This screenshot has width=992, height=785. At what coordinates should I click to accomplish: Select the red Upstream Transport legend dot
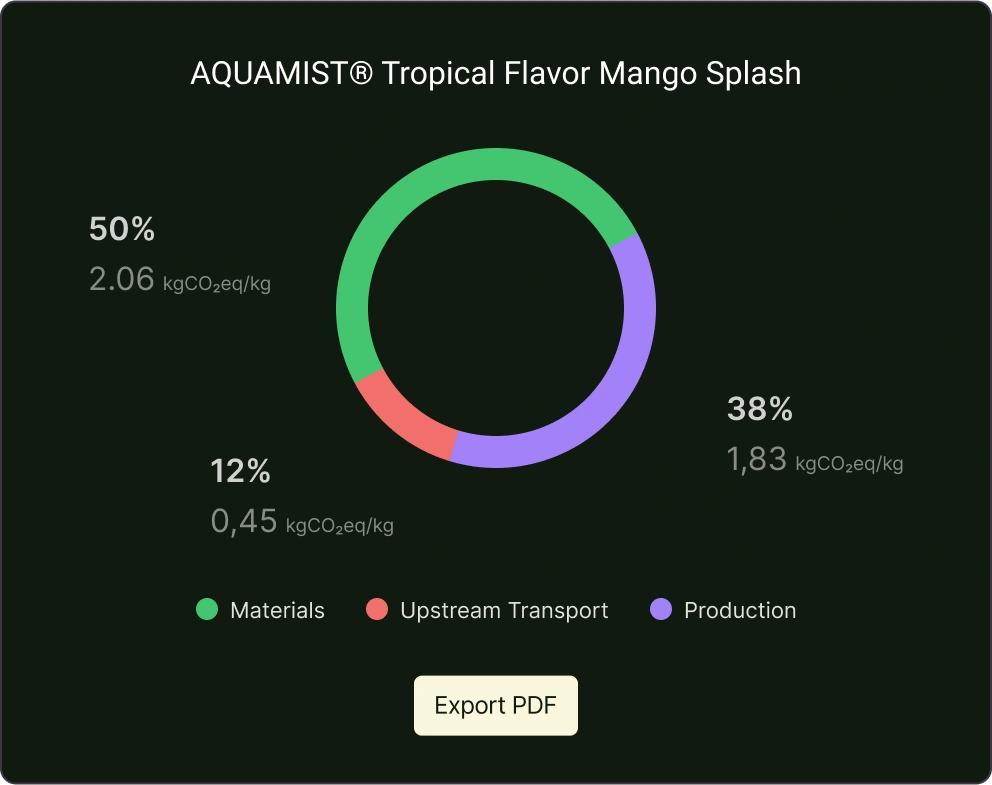(x=377, y=609)
